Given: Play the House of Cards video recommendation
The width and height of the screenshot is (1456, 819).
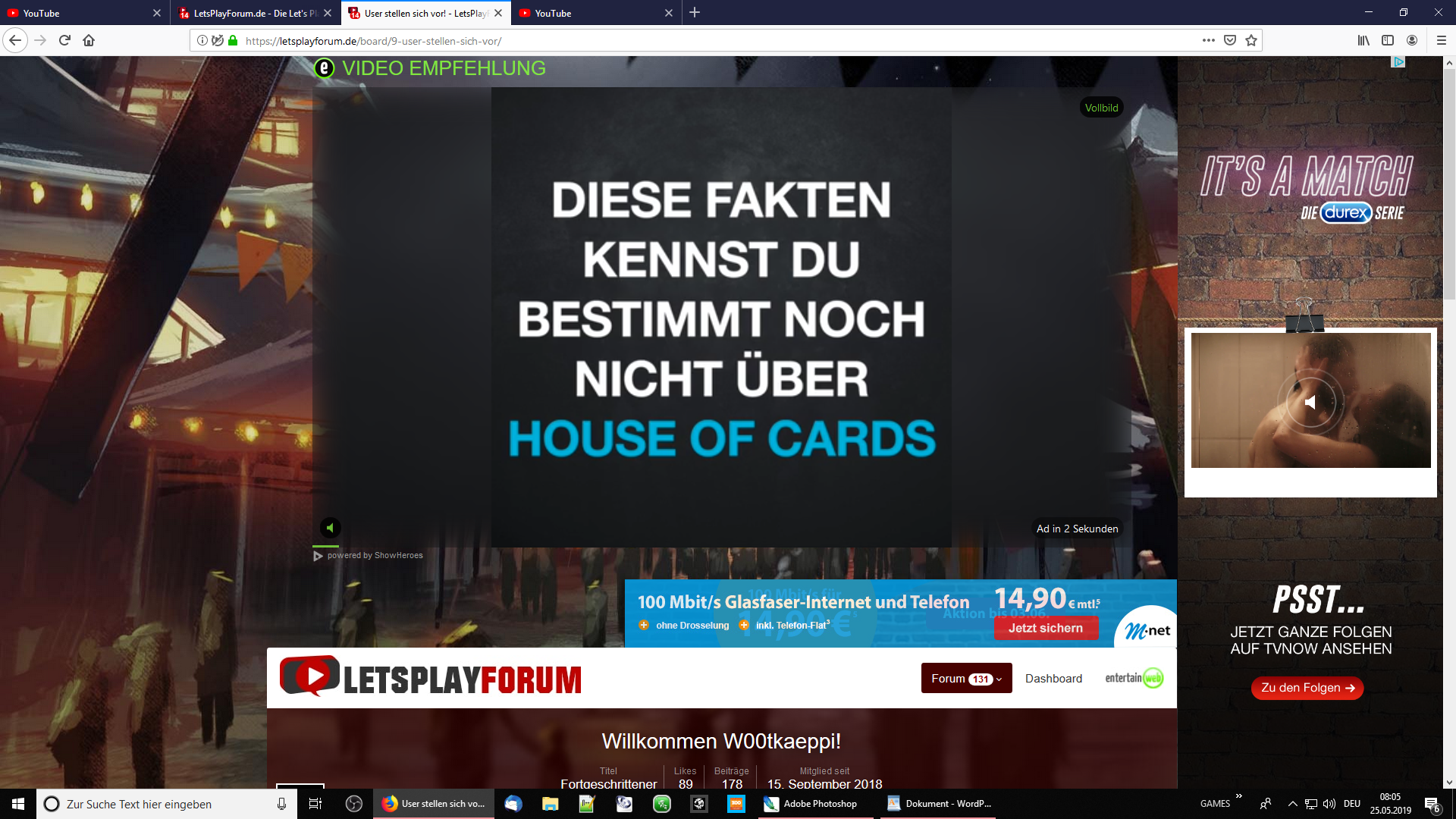Looking at the screenshot, I should coord(721,317).
